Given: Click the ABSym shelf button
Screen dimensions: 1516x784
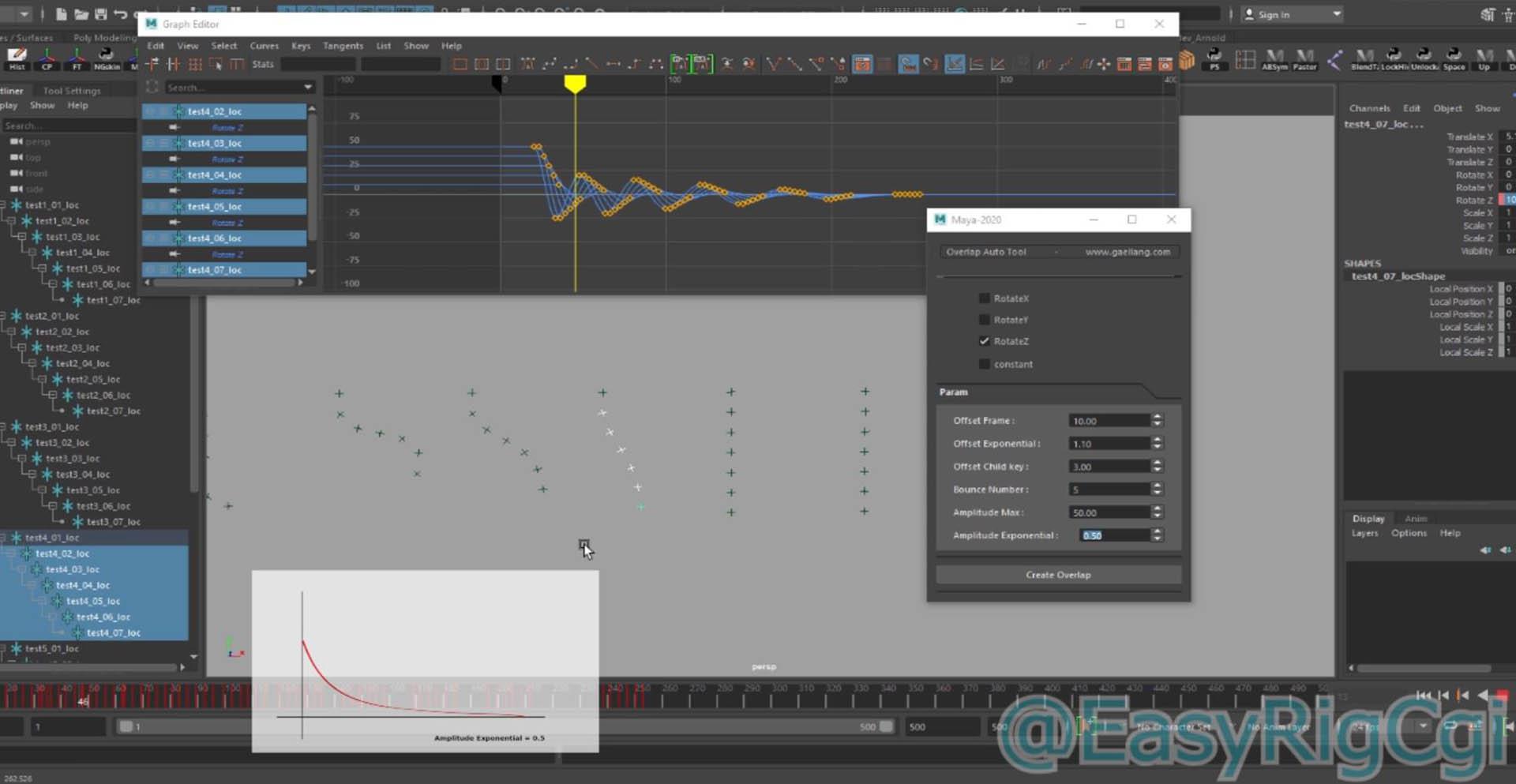Looking at the screenshot, I should pyautogui.click(x=1274, y=58).
